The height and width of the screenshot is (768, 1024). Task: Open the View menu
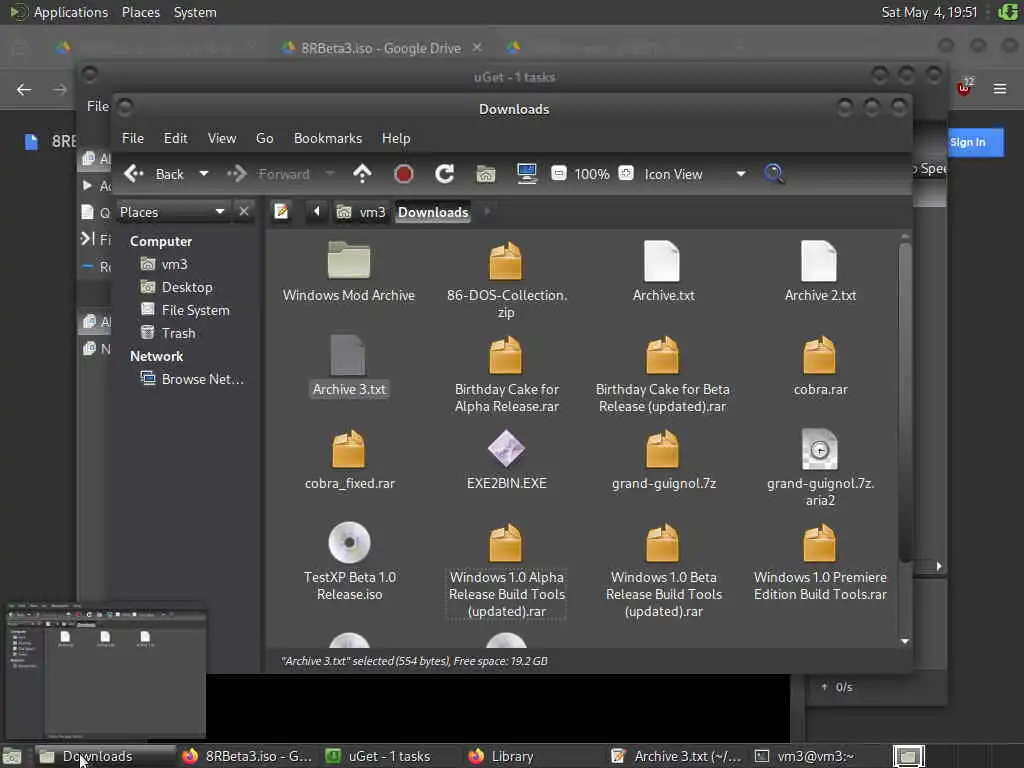pos(222,138)
